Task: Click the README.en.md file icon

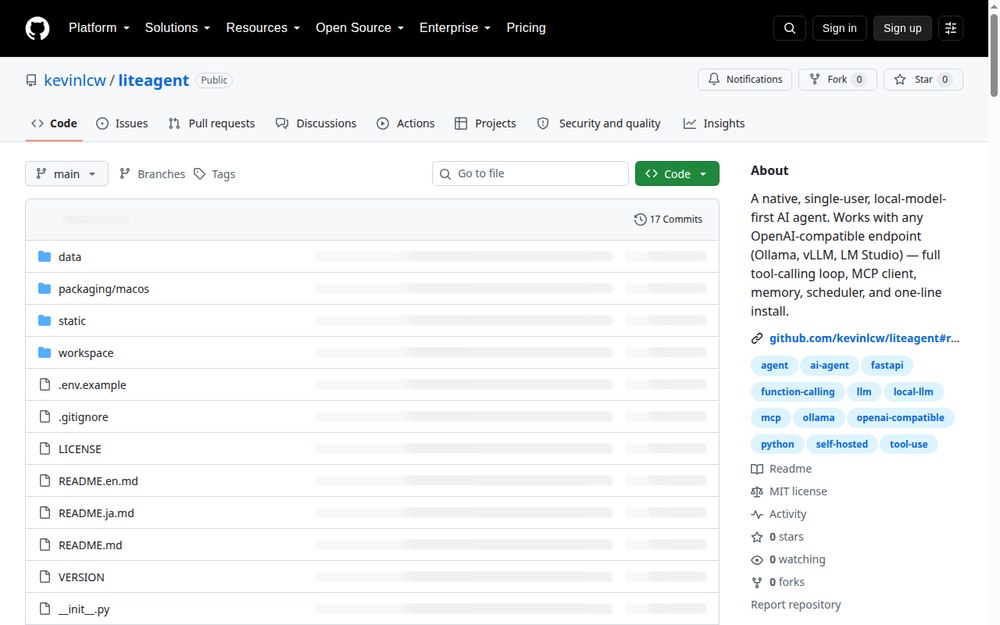Action: 45,480
